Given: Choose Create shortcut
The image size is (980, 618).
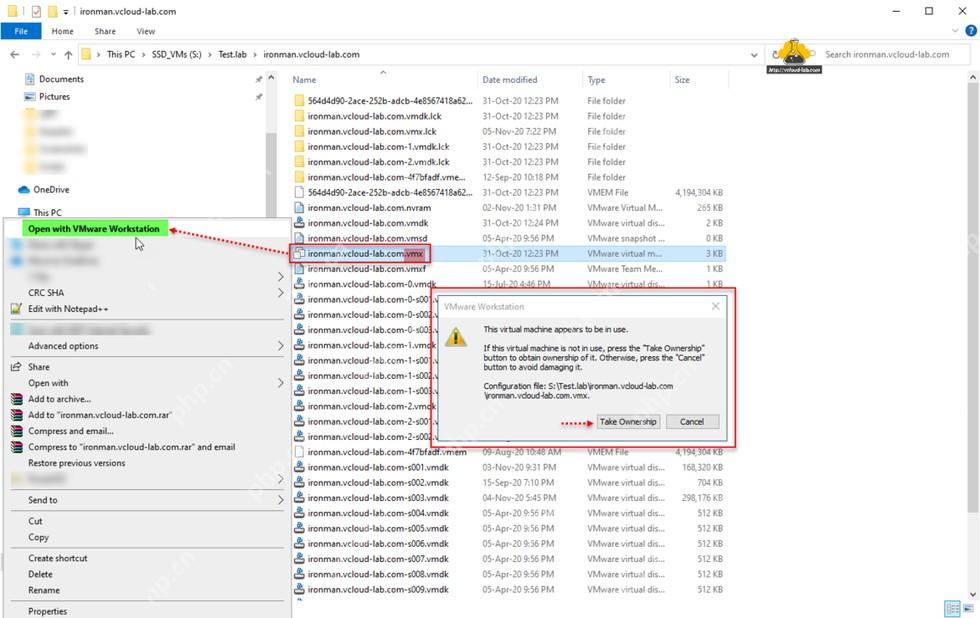Looking at the screenshot, I should [58, 558].
